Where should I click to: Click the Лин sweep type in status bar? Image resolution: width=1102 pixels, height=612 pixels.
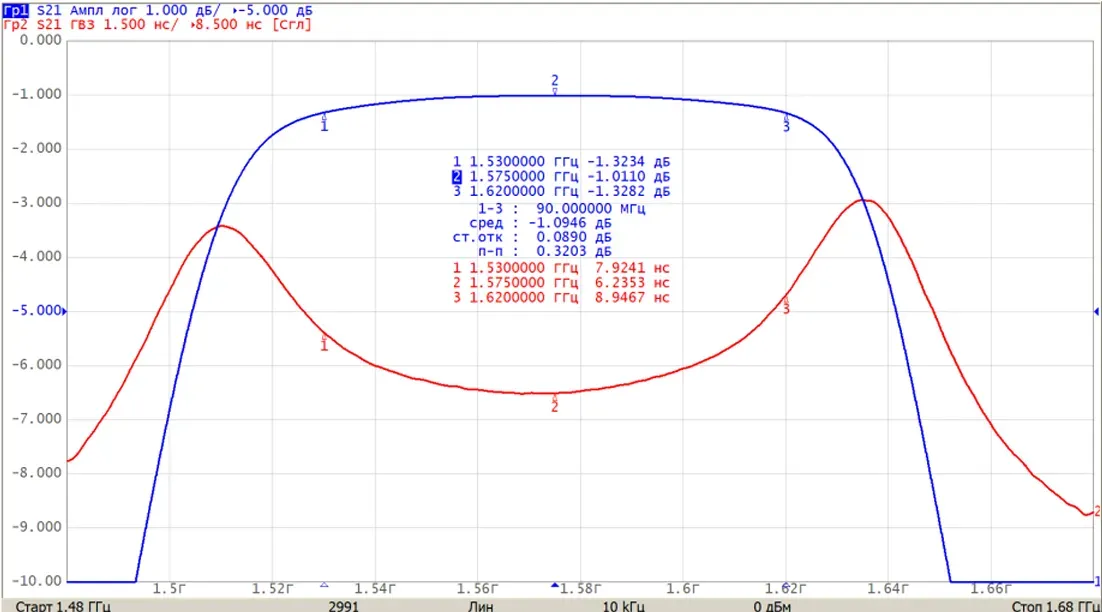(481, 606)
